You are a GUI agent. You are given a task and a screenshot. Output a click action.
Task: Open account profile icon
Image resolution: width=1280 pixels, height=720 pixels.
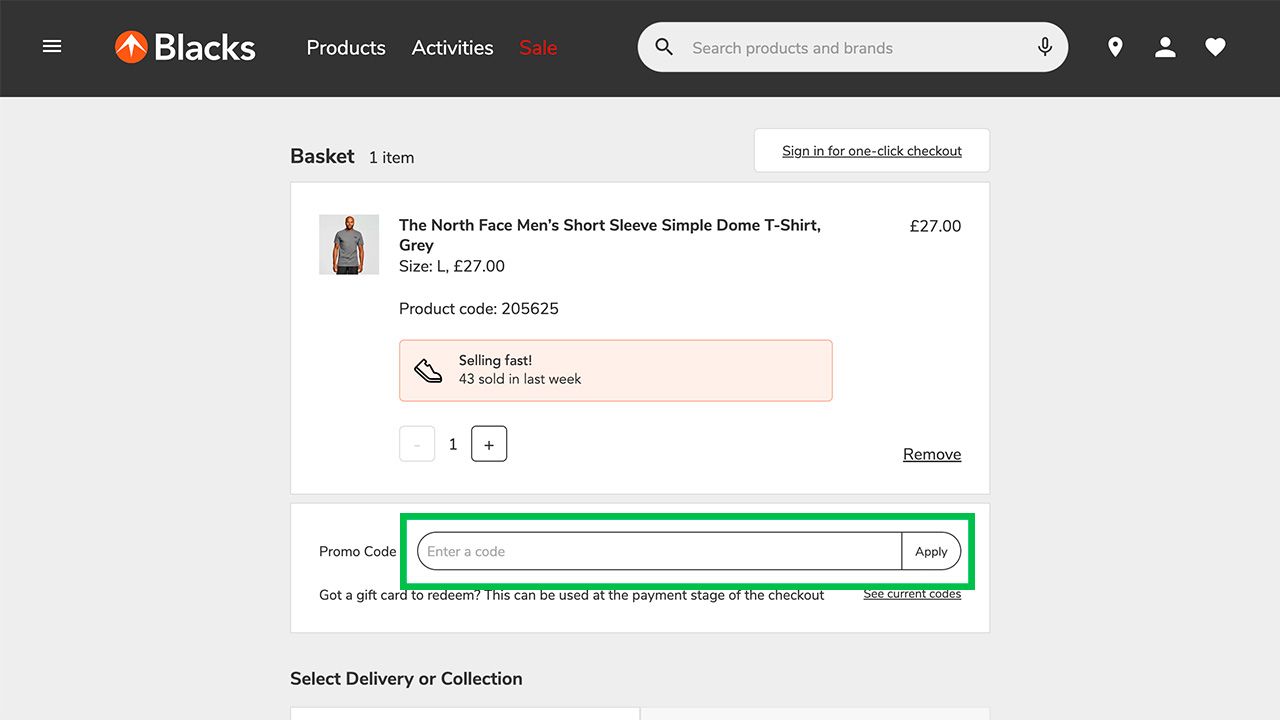pos(1165,47)
